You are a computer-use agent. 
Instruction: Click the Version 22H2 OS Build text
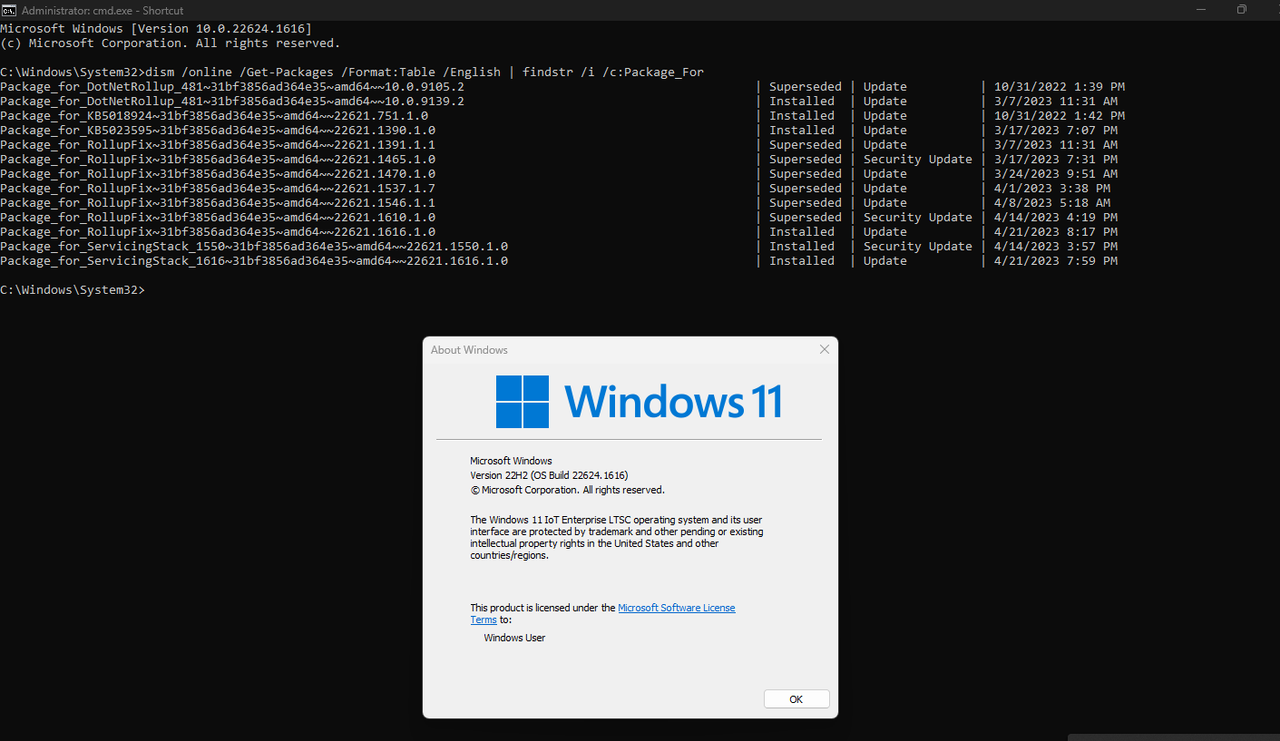tap(549, 475)
